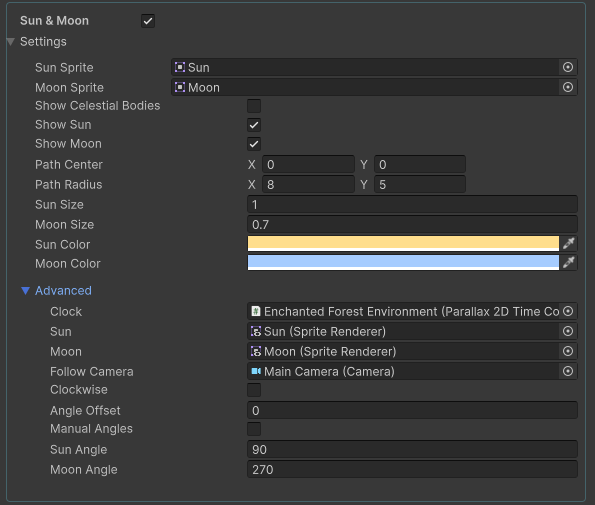Click the Sprite Renderer icon beside Moon (Sprite Renderer)
The image size is (595, 505).
pyautogui.click(x=256, y=351)
